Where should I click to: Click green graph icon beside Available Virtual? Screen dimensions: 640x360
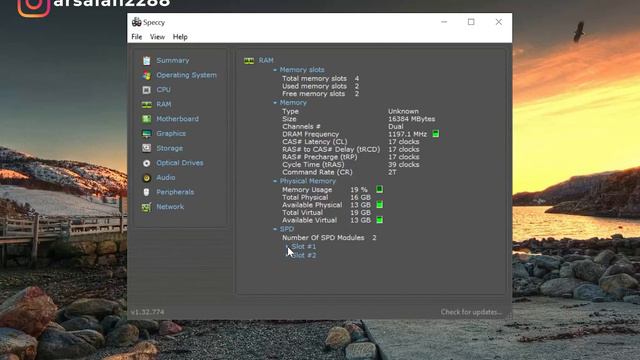point(380,220)
